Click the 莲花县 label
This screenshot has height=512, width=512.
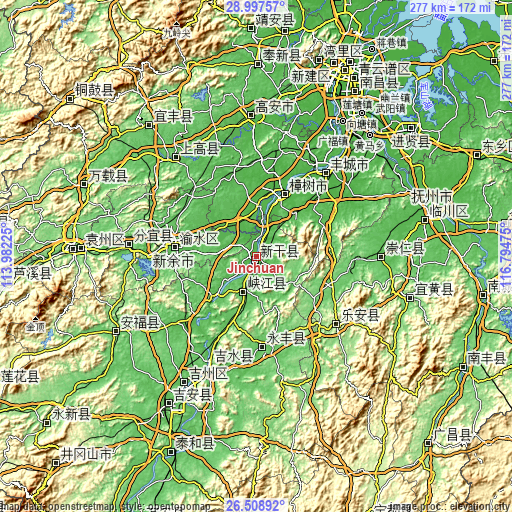pos(20,376)
